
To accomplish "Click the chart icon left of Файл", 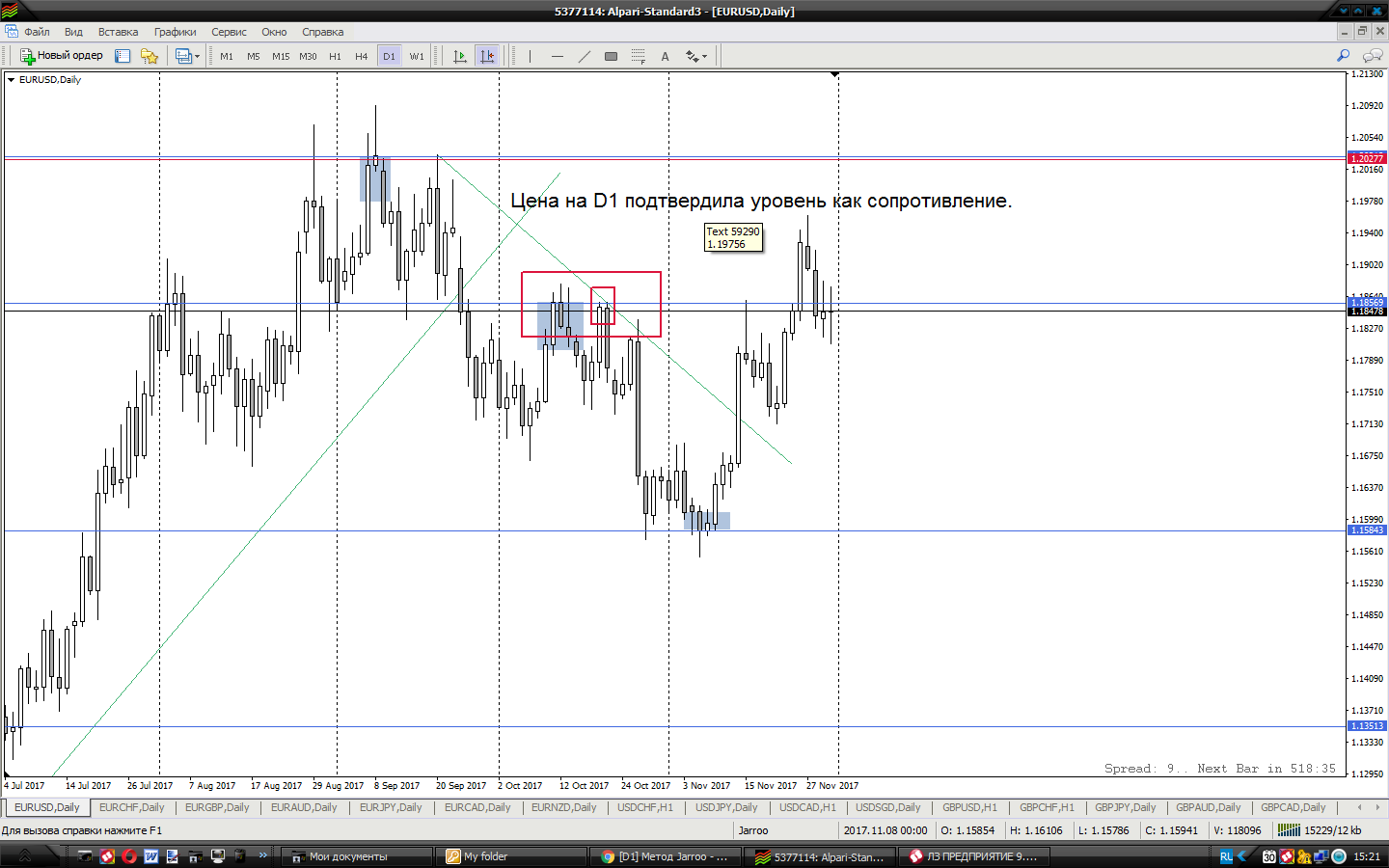I will pos(11,32).
